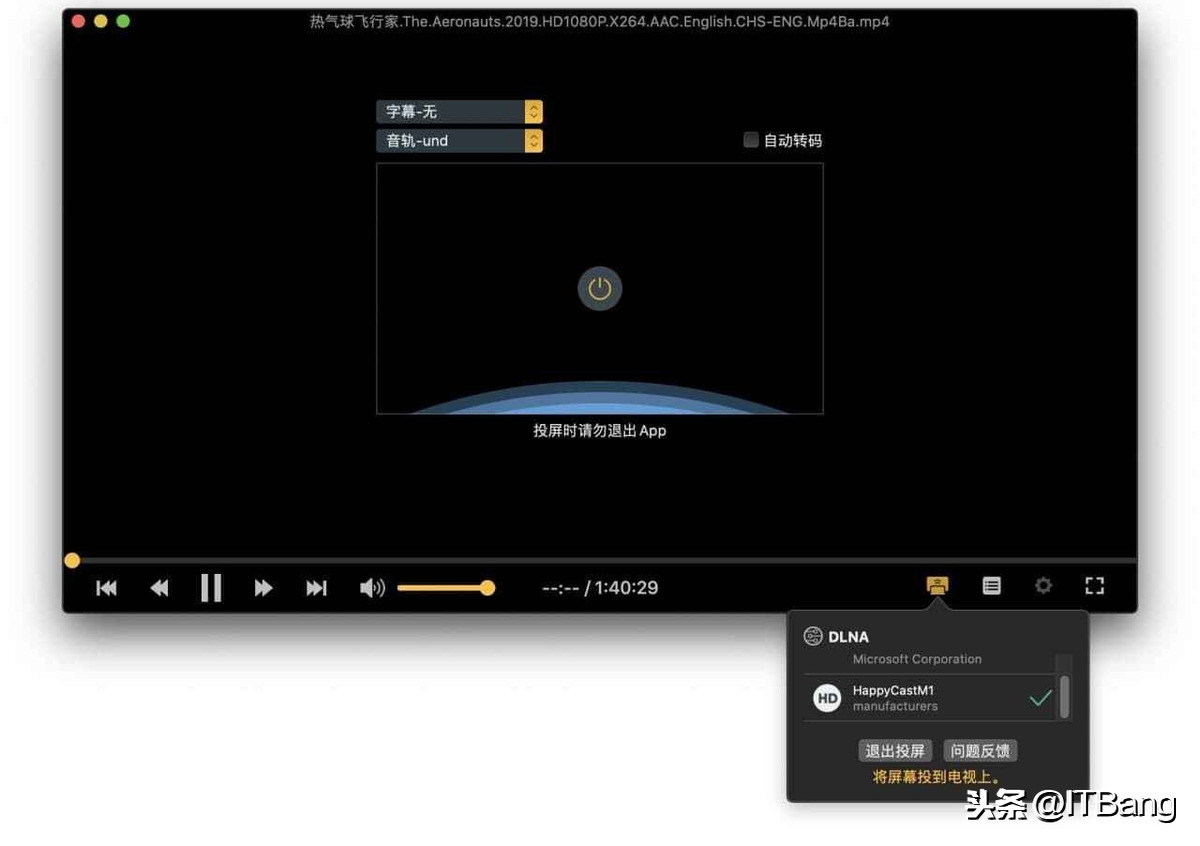Image resolution: width=1200 pixels, height=846 pixels.
Task: Click the DLNA header icon
Action: [x=813, y=637]
